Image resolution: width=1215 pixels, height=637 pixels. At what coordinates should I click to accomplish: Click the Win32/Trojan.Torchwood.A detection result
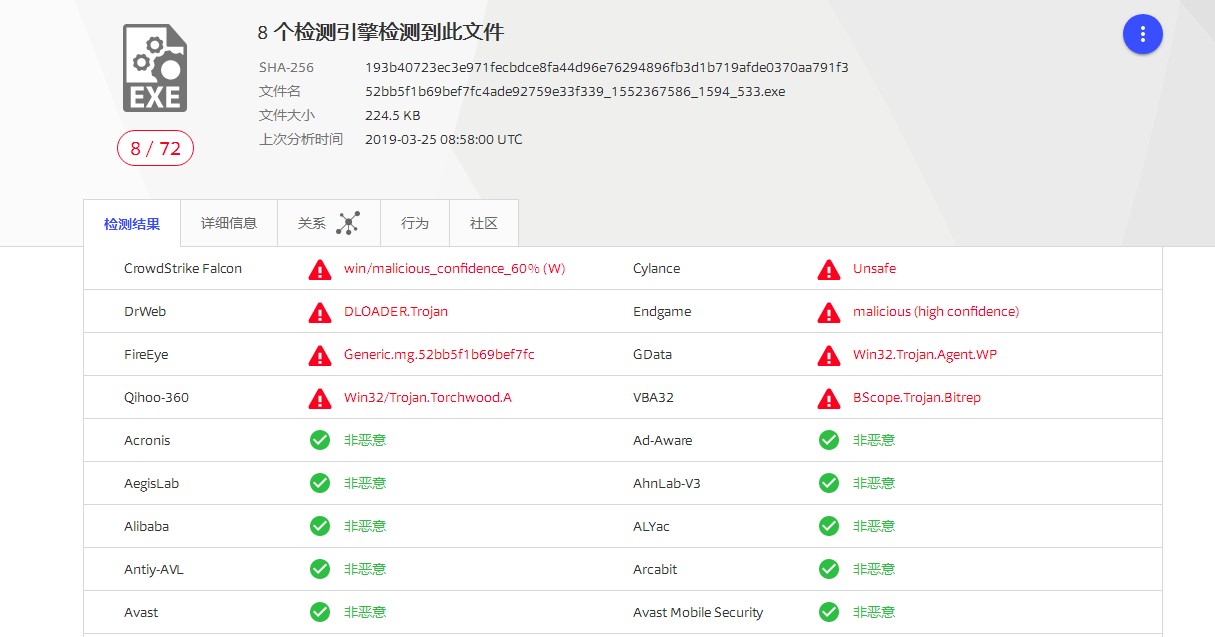click(427, 398)
